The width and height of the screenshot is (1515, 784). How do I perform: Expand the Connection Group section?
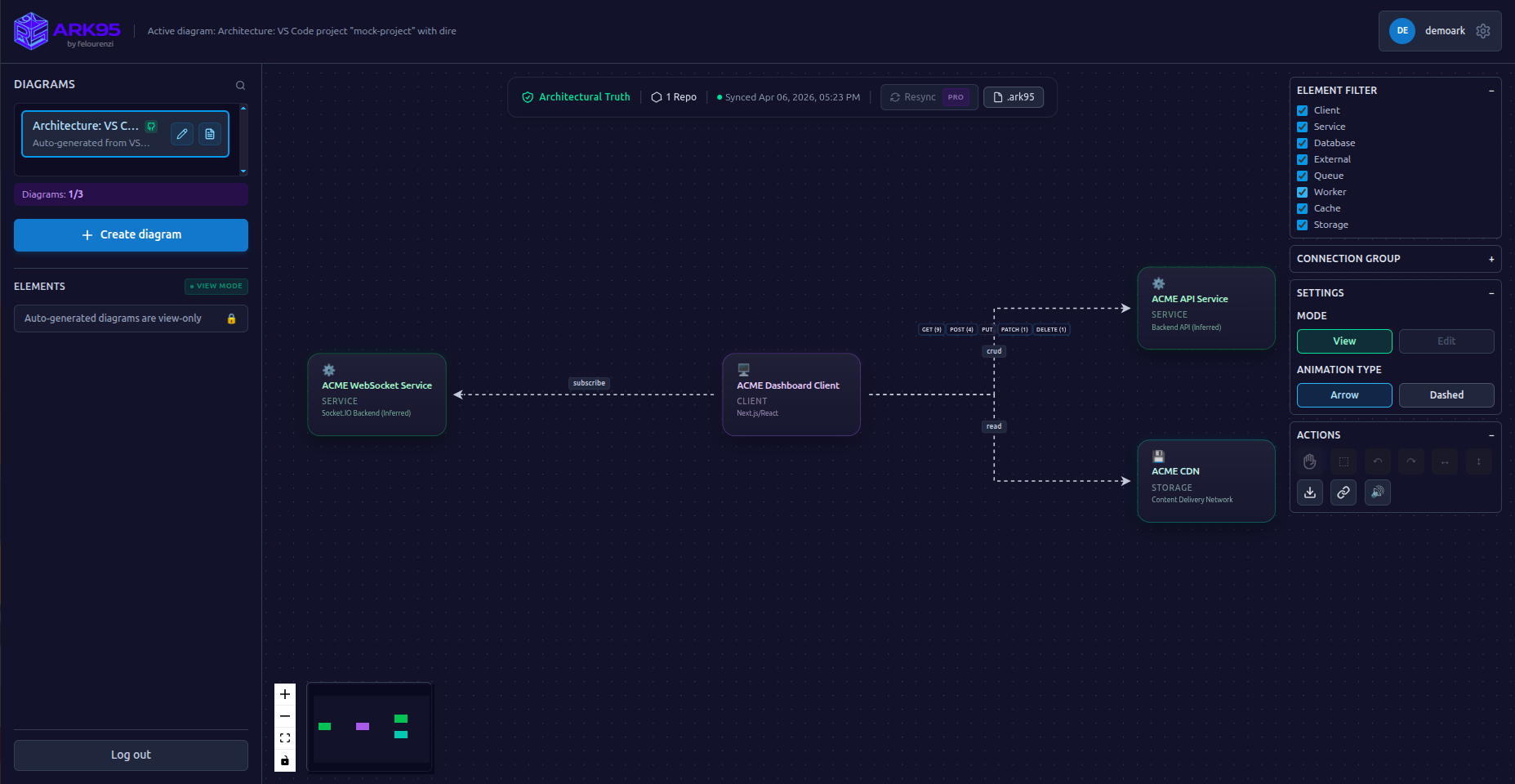click(1492, 259)
